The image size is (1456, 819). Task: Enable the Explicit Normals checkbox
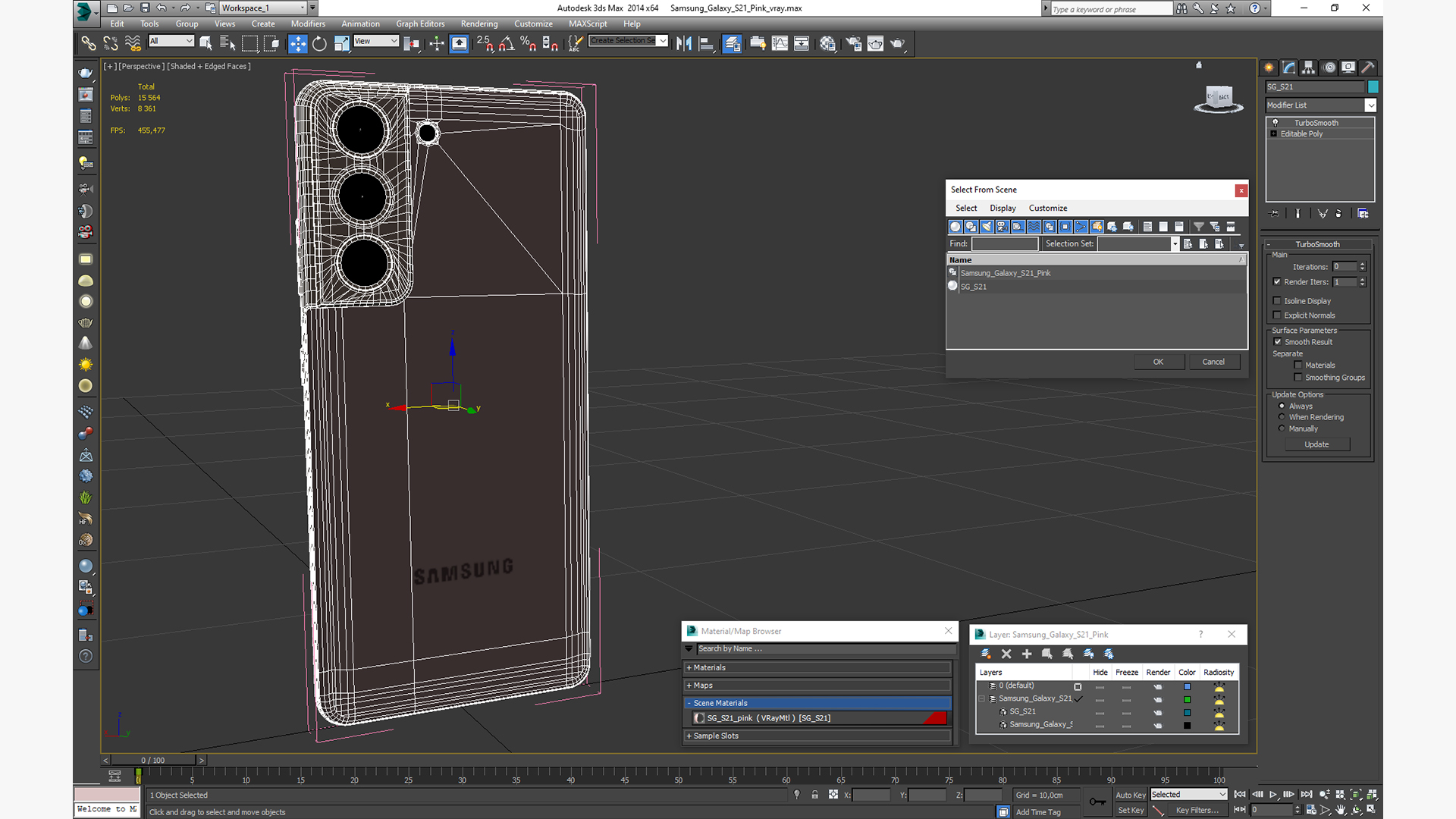(1277, 315)
